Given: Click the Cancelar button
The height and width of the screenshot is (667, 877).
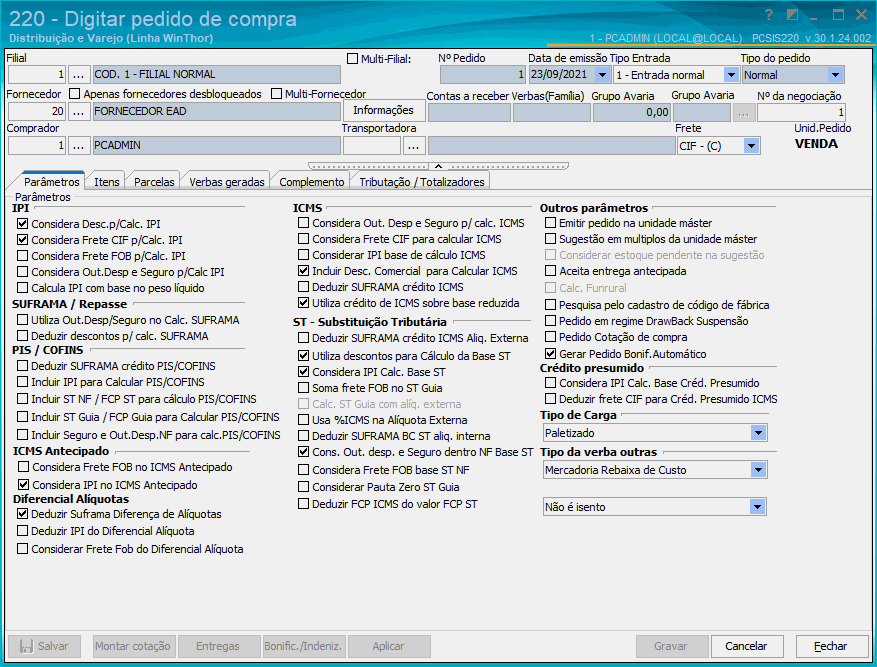Looking at the screenshot, I should tap(746, 646).
